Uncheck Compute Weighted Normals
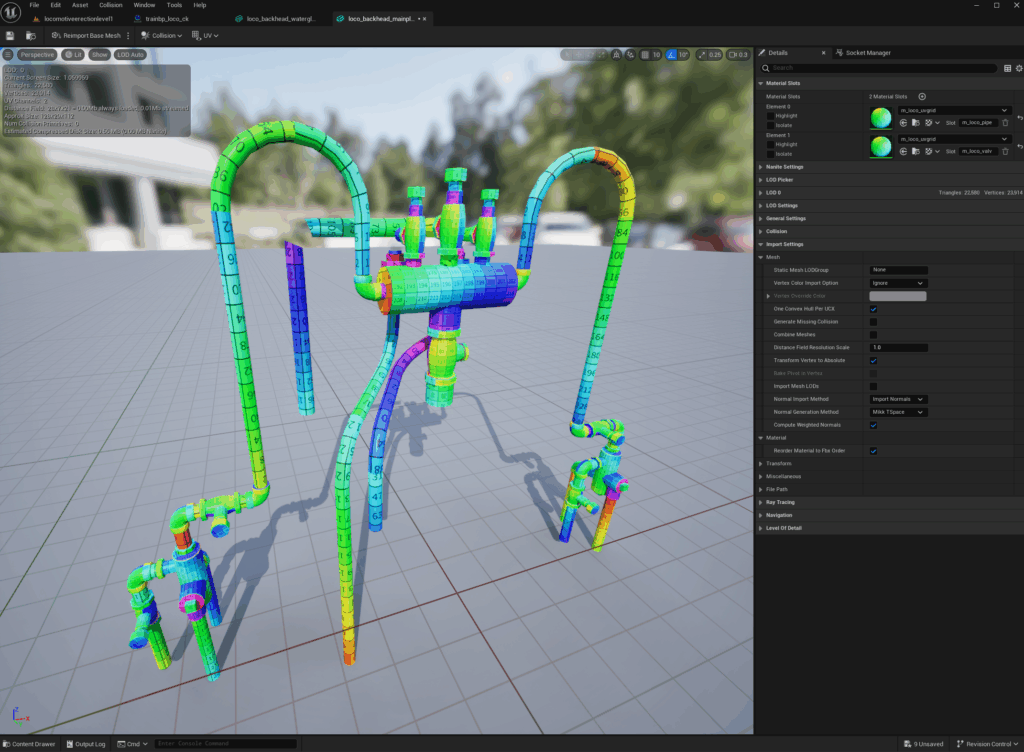This screenshot has width=1024, height=752. [x=873, y=426]
